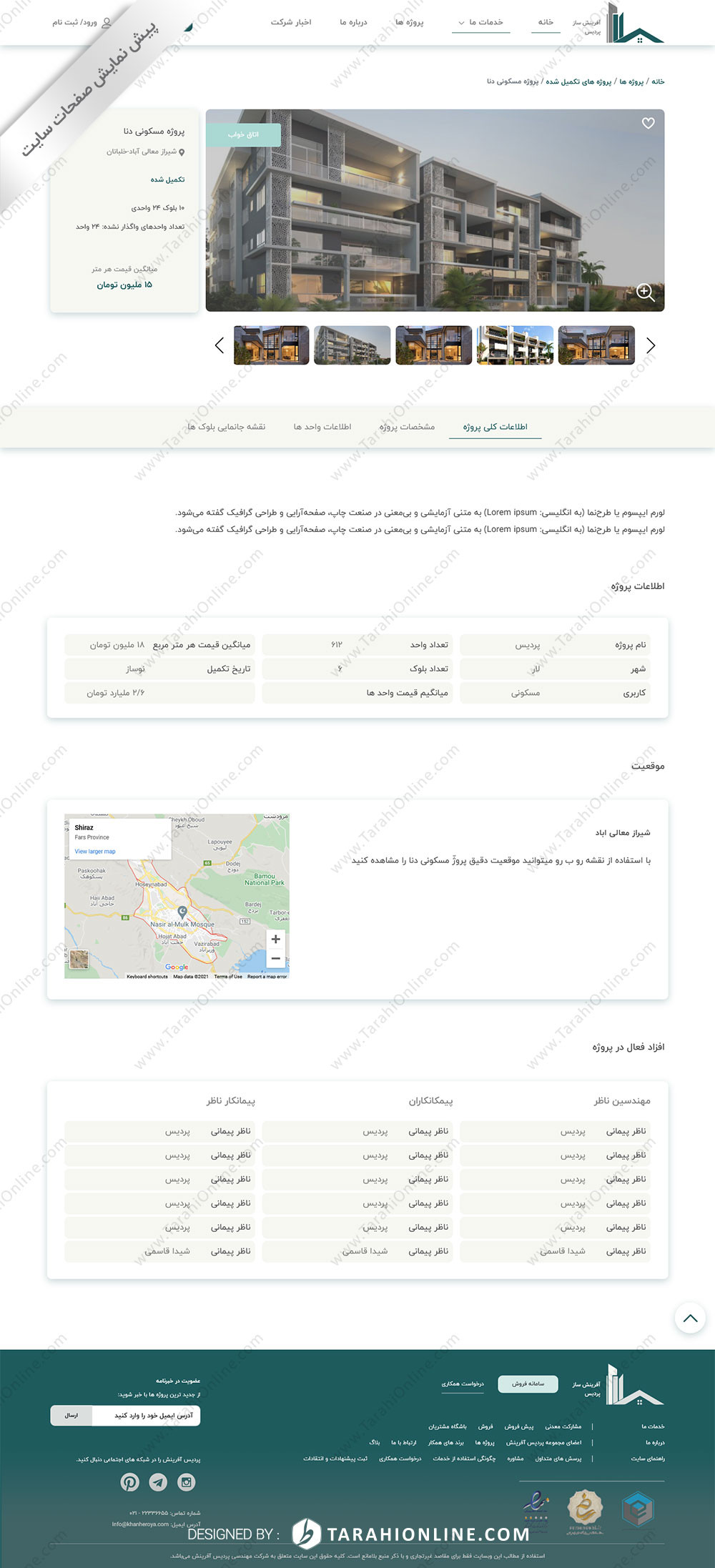Open footer link ثبت پیشنهادات و انتقادات
This screenshot has width=715, height=1568.
pos(335,1459)
